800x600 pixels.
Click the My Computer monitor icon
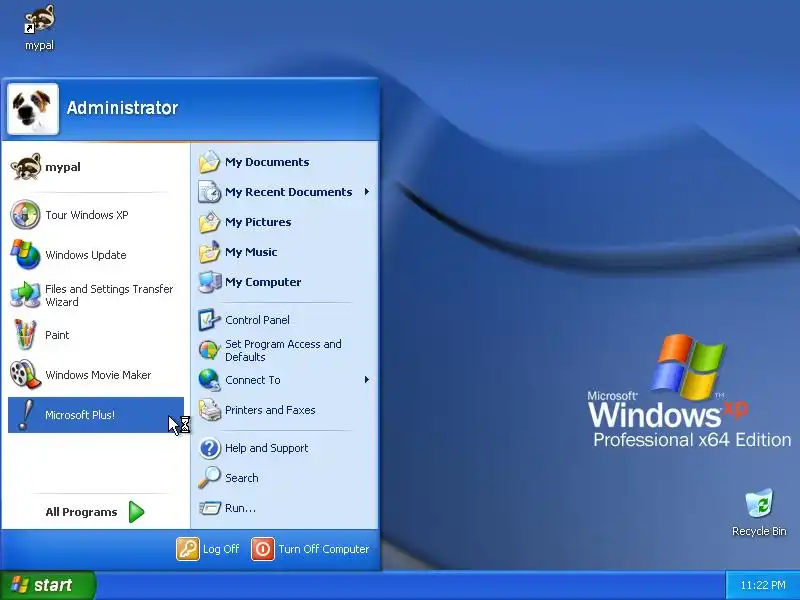click(209, 282)
